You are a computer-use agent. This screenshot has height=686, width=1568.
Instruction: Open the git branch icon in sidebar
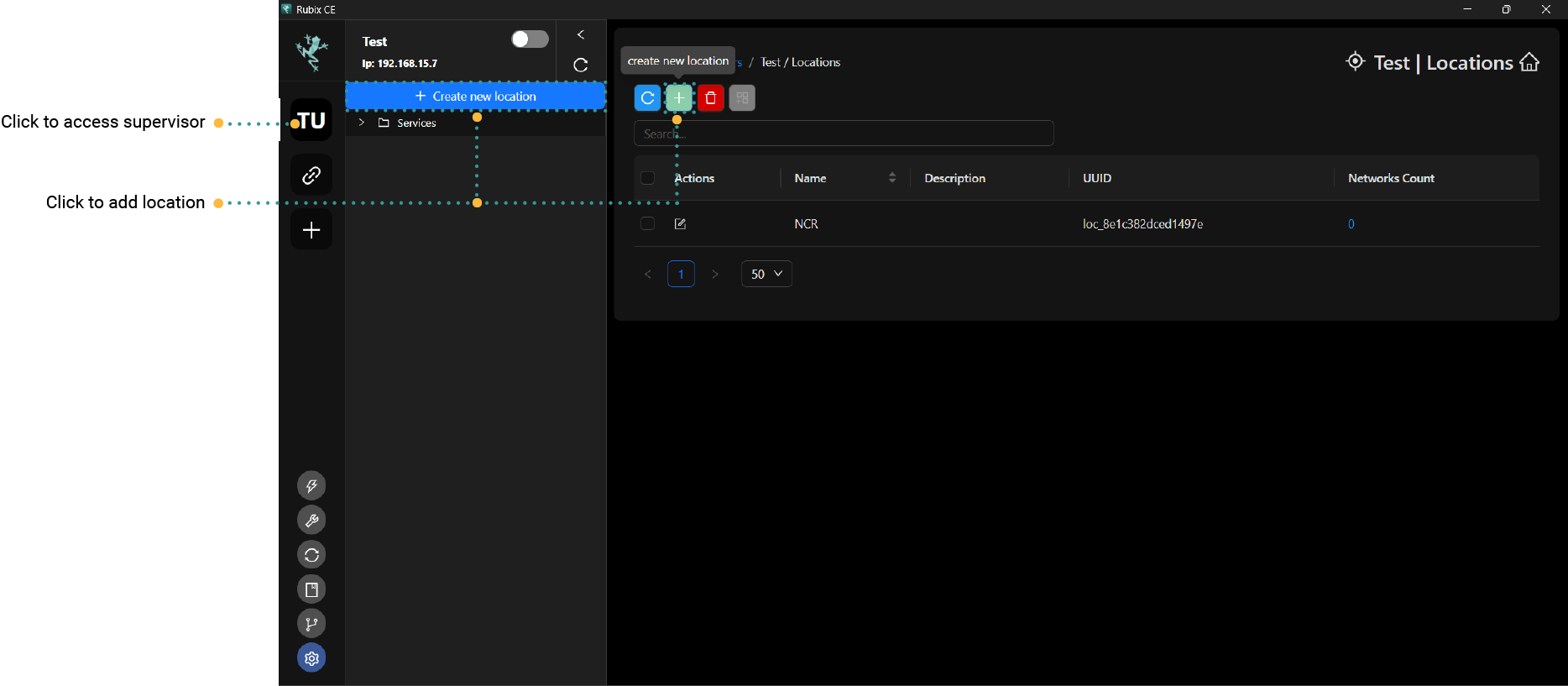[x=311, y=624]
